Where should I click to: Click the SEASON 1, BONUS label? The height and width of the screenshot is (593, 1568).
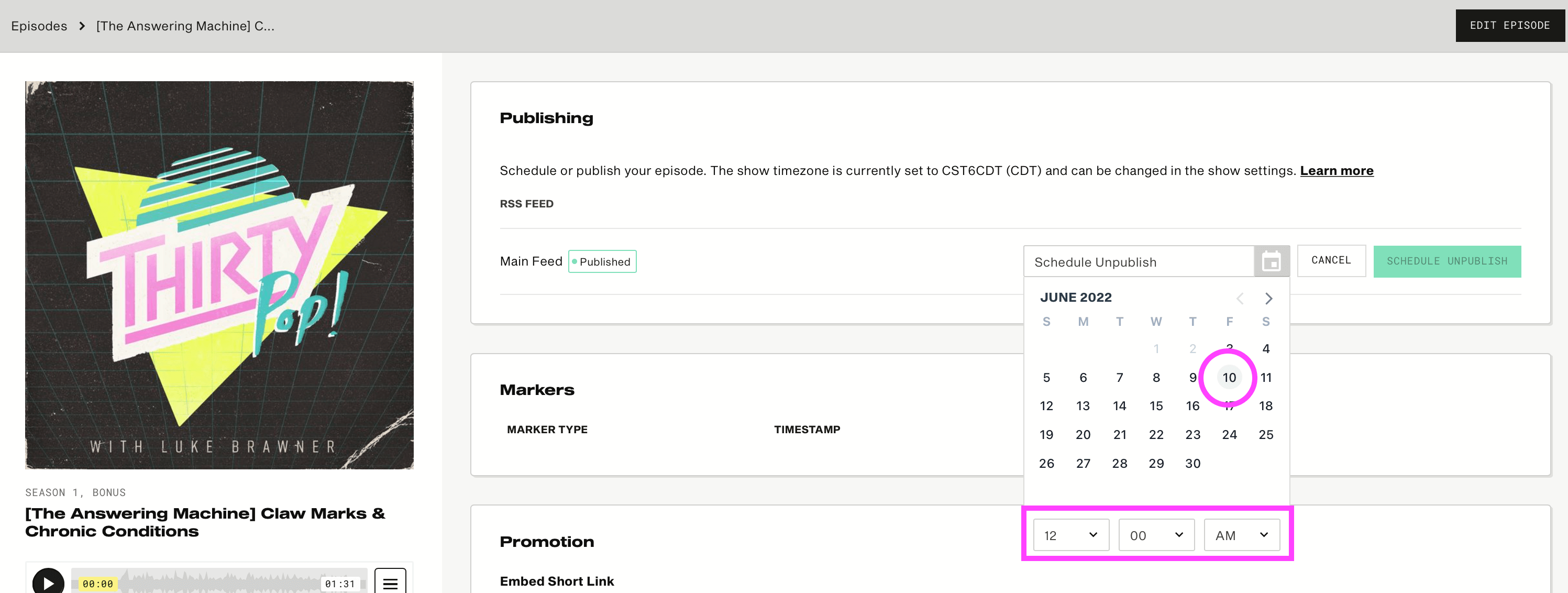click(75, 492)
